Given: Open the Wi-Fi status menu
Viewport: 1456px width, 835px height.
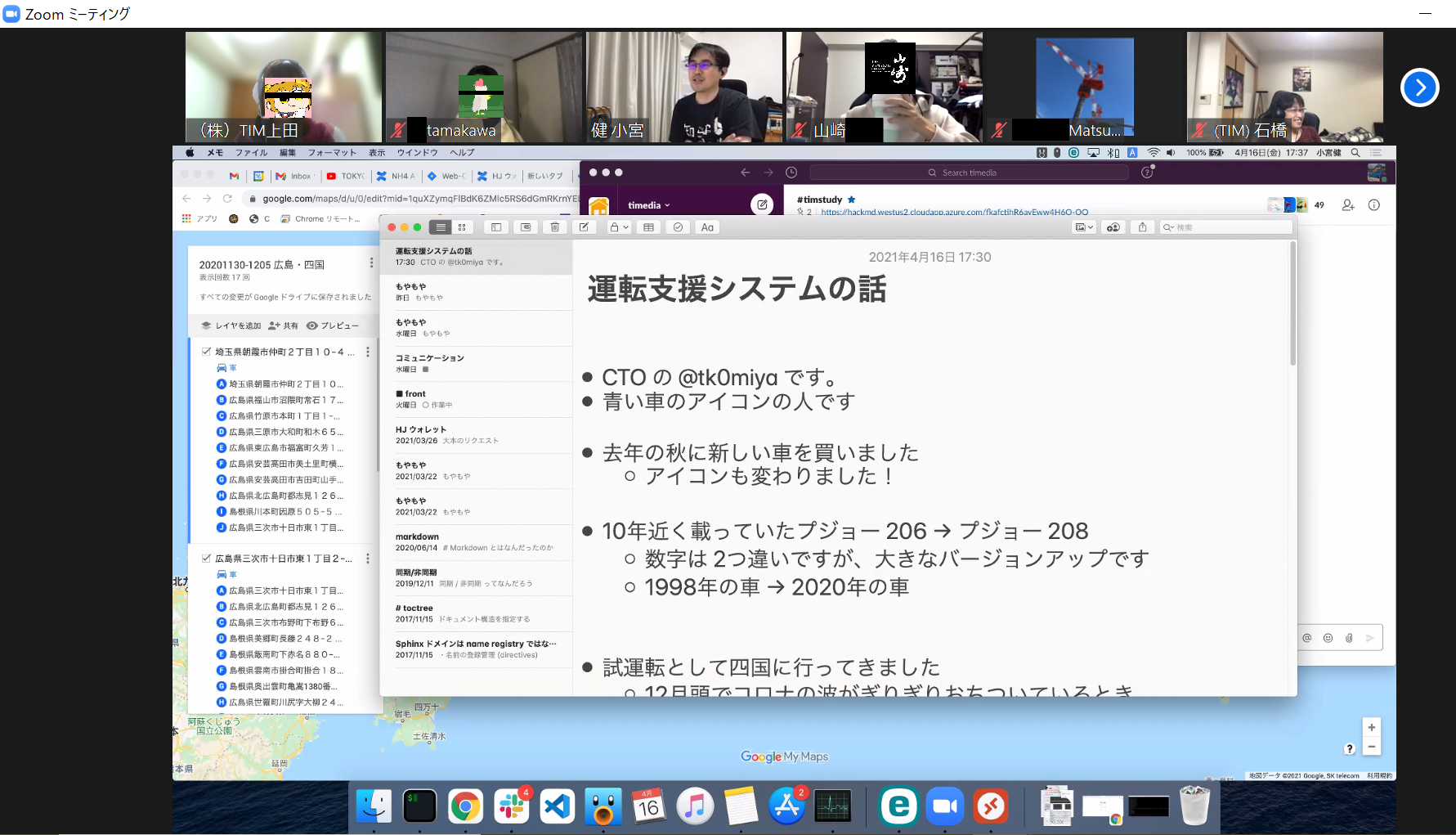Looking at the screenshot, I should click(1154, 153).
